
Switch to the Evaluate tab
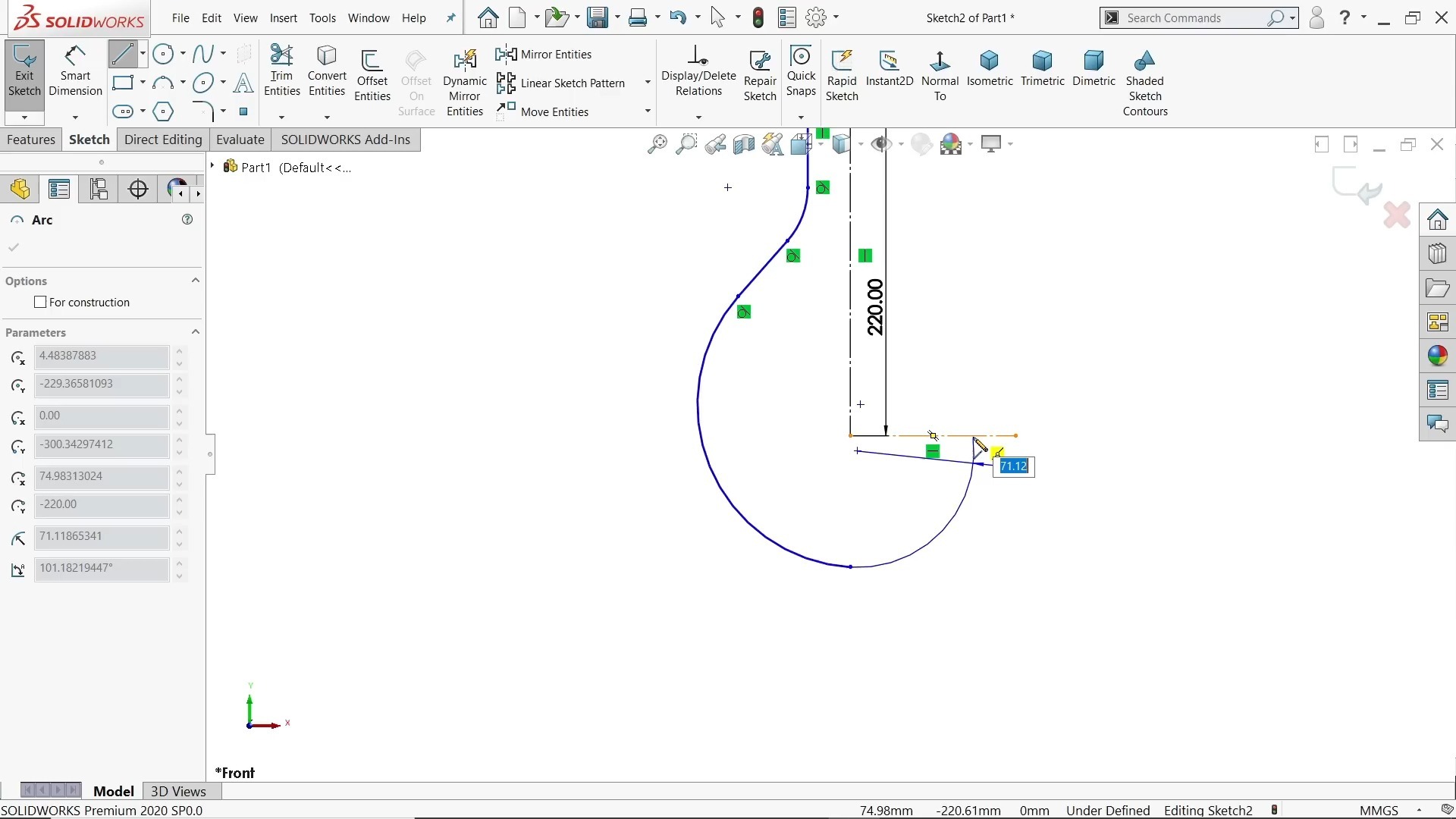pyautogui.click(x=240, y=140)
